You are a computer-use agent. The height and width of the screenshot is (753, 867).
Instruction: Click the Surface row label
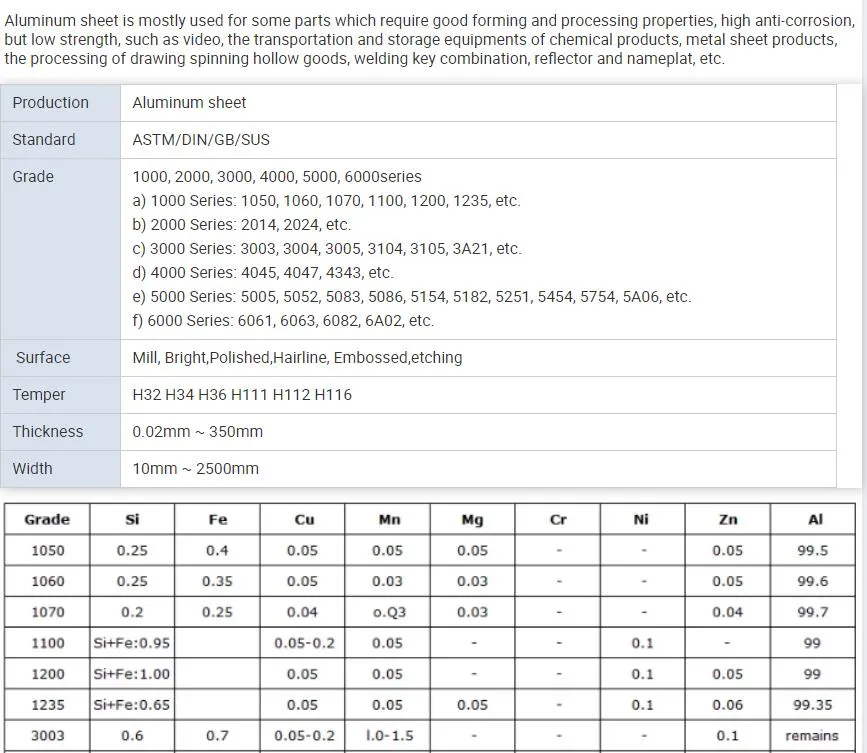[x=41, y=357]
